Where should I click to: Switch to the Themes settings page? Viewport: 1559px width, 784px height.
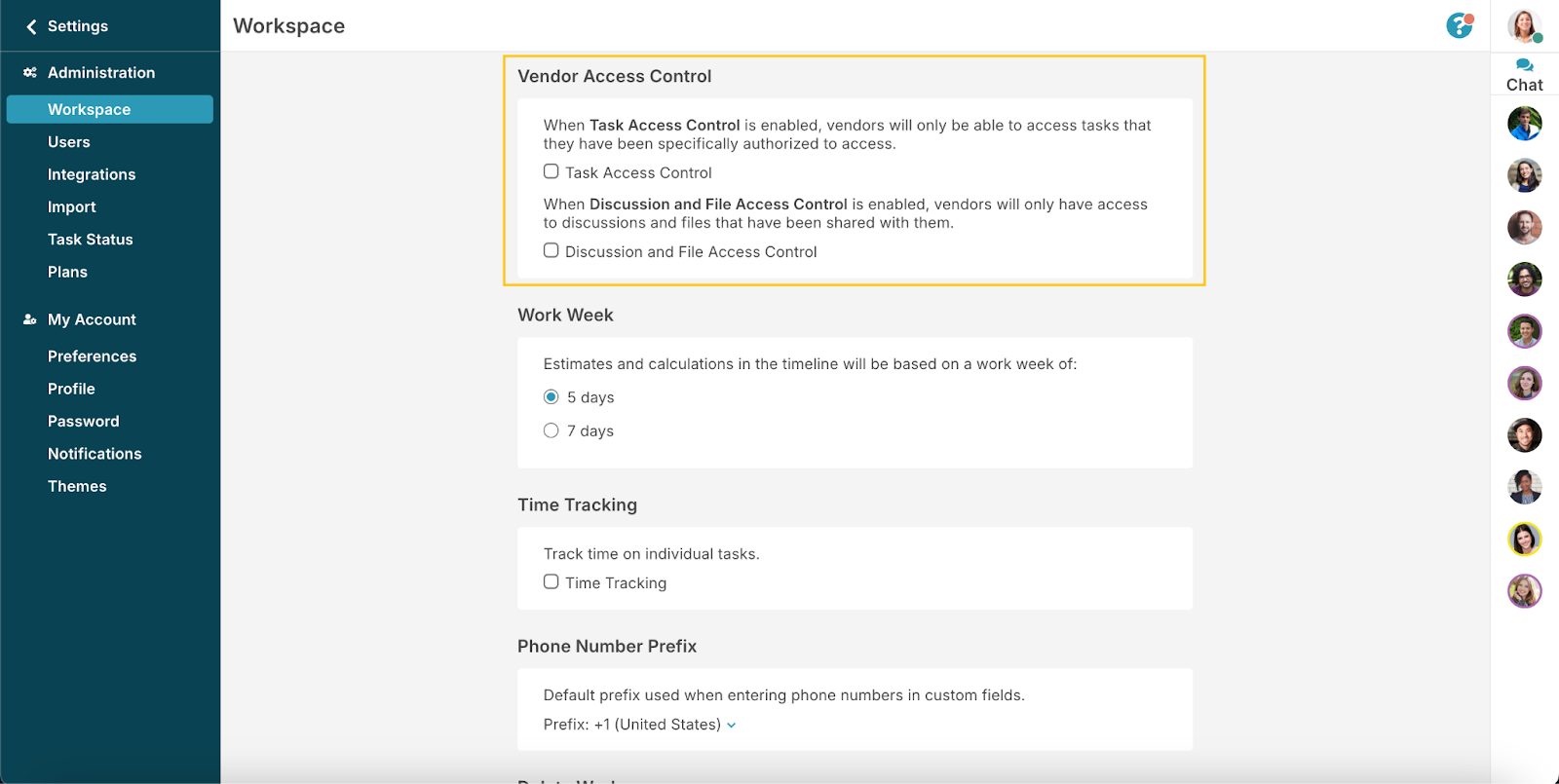77,486
